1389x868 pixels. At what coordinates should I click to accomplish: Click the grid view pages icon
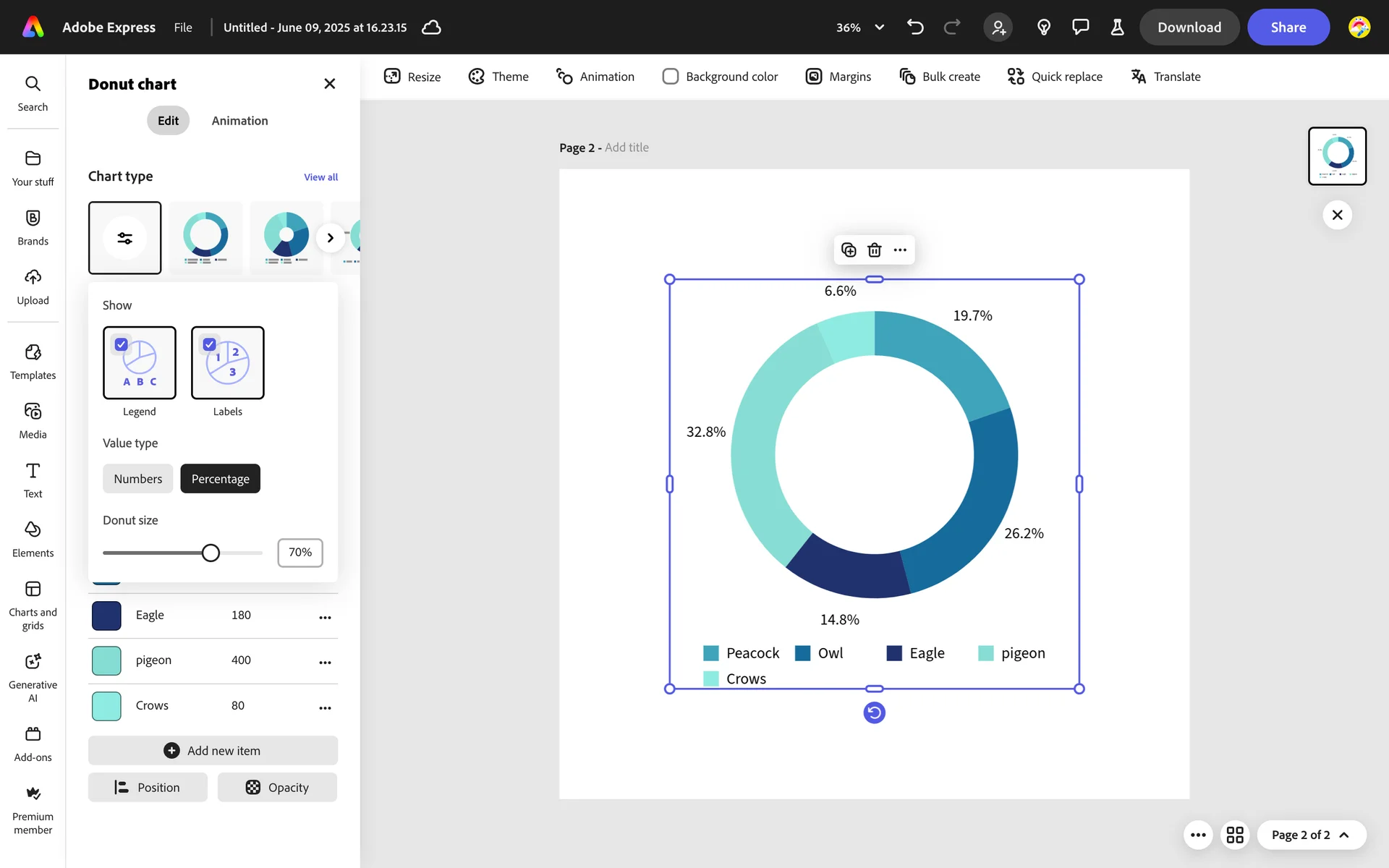(1235, 835)
